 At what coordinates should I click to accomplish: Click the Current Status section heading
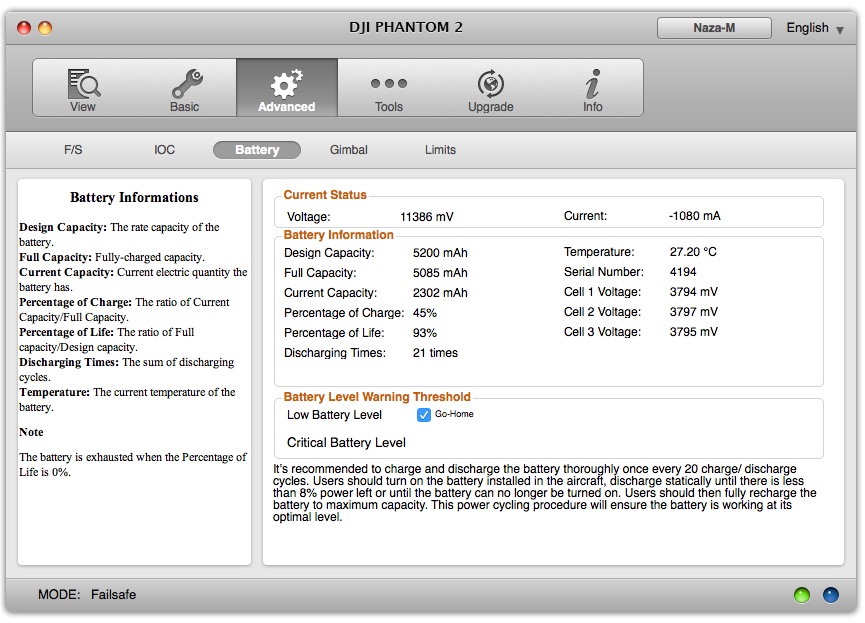[325, 195]
